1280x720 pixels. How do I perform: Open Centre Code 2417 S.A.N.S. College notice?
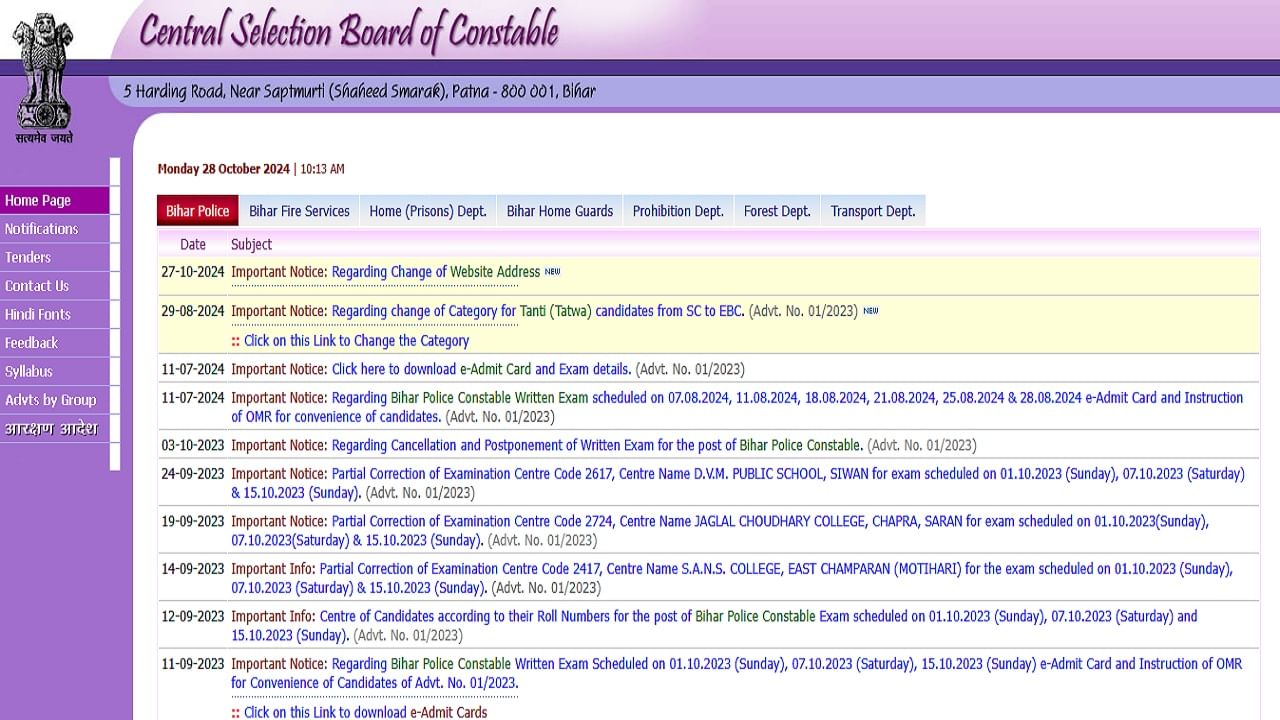pos(732,578)
